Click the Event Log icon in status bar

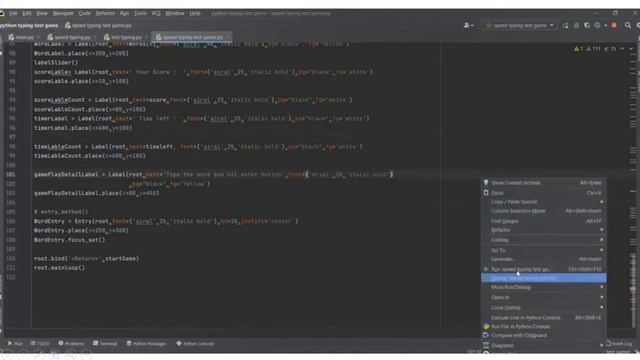(x=609, y=344)
